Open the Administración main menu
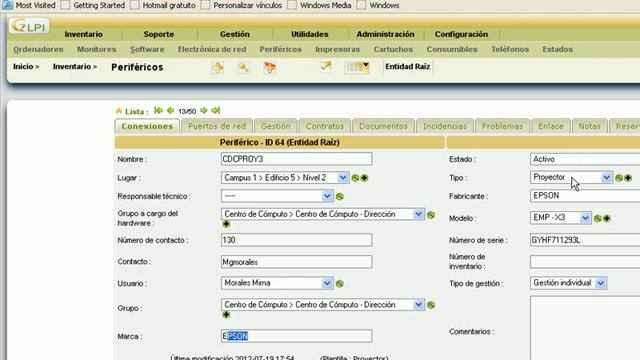Image resolution: width=640 pixels, height=360 pixels. pyautogui.click(x=385, y=34)
